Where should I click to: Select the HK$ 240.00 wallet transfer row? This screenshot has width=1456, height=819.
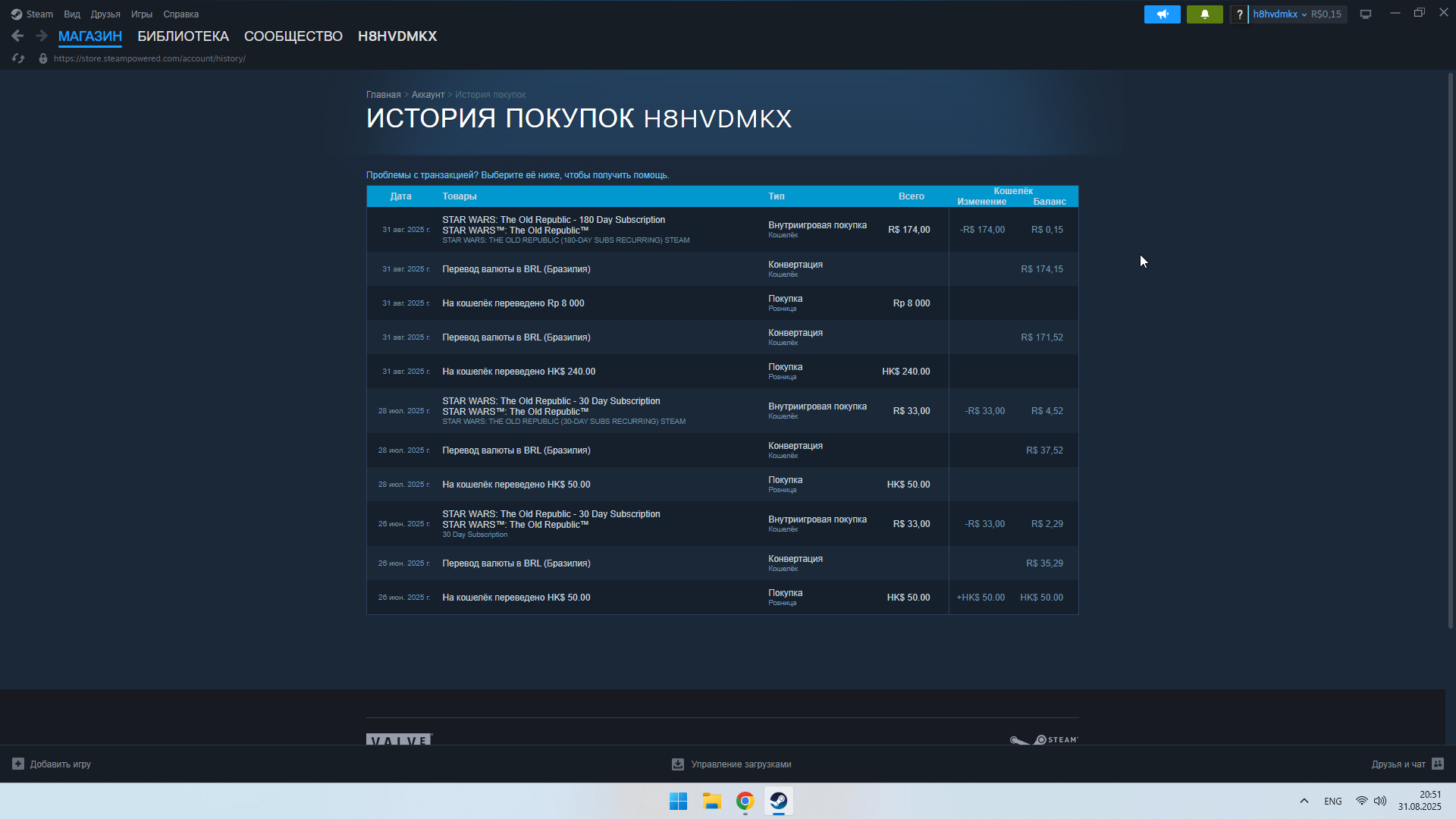pos(722,372)
